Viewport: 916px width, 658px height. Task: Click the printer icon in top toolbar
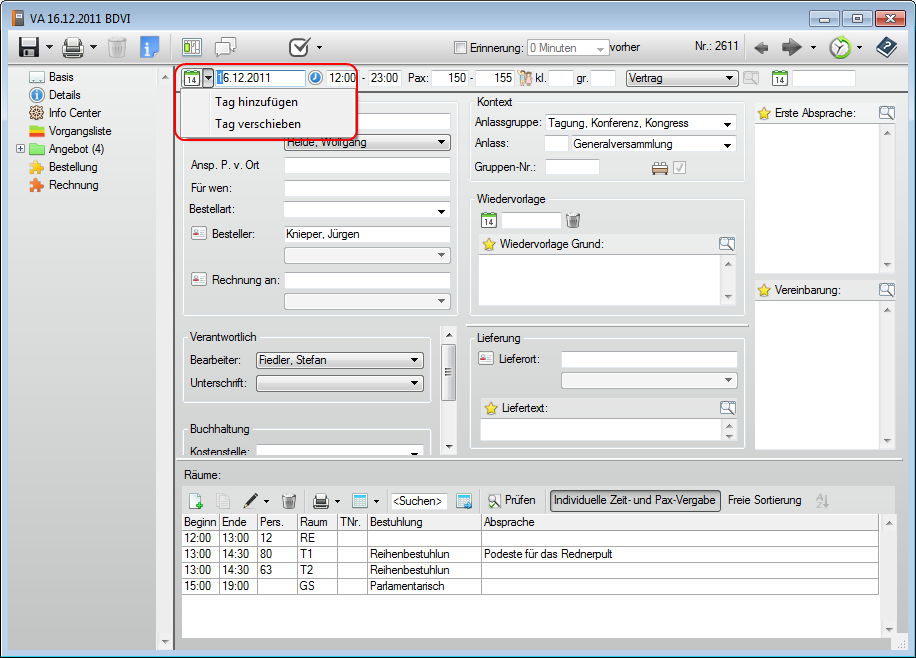(x=73, y=47)
